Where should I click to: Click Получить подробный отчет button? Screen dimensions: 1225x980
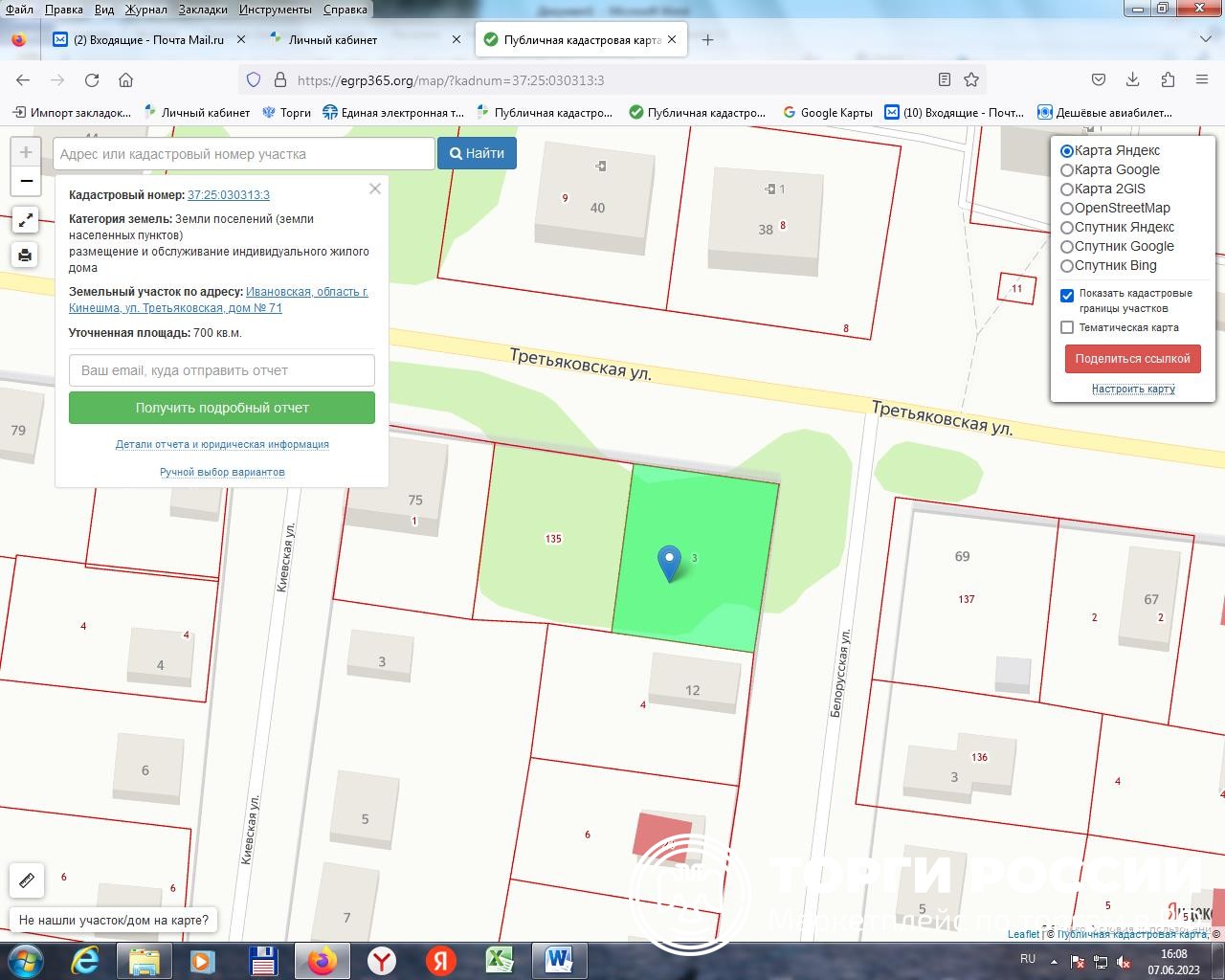222,408
